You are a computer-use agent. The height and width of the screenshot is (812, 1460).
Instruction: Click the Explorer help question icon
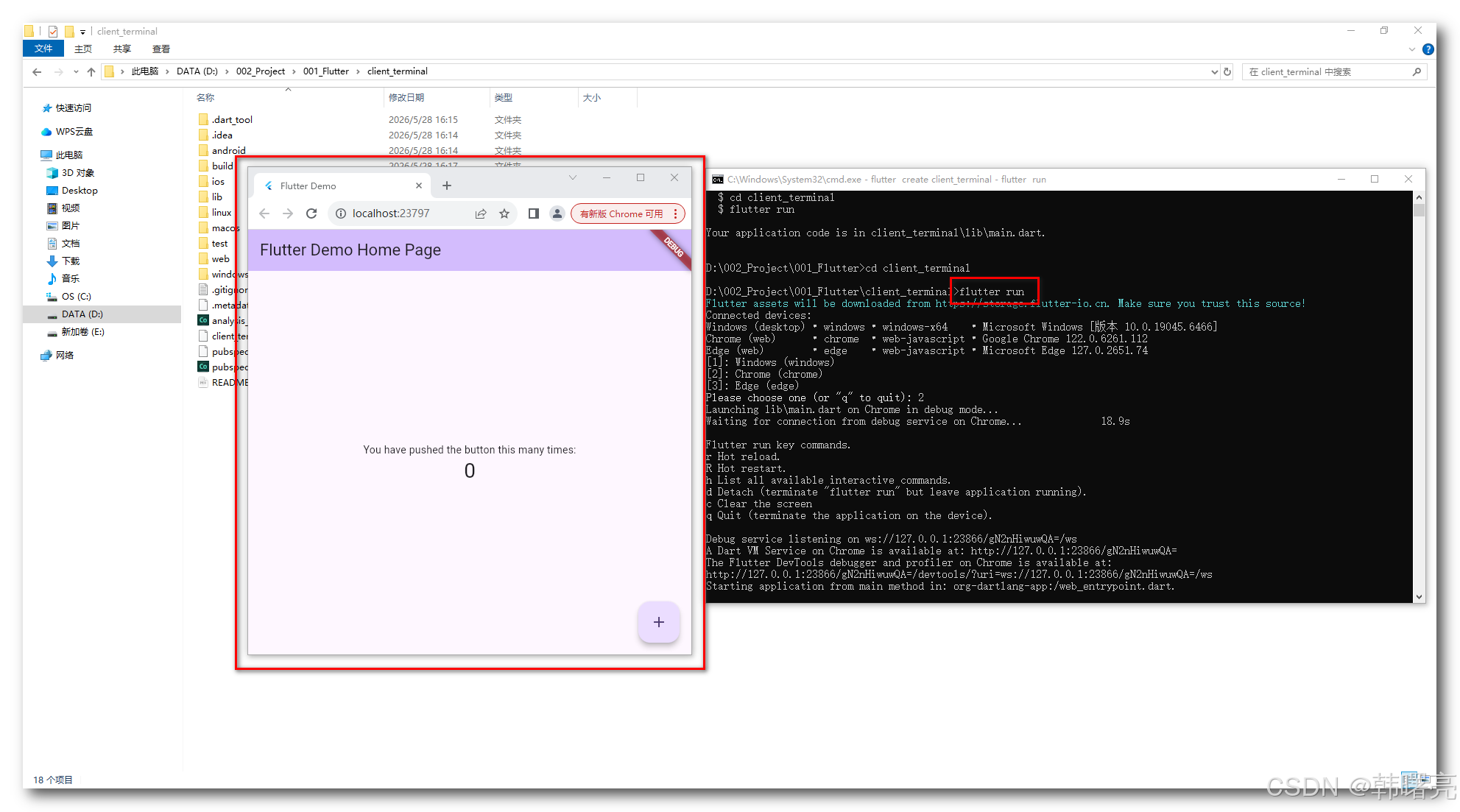click(x=1428, y=49)
